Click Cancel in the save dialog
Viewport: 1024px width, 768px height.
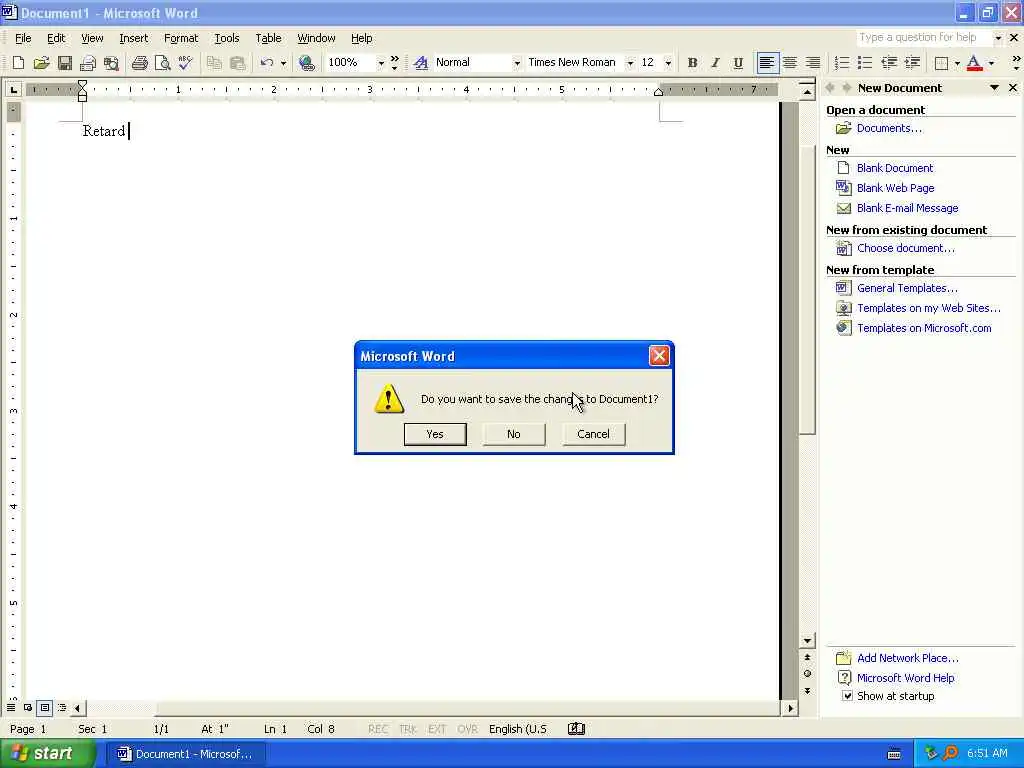593,434
